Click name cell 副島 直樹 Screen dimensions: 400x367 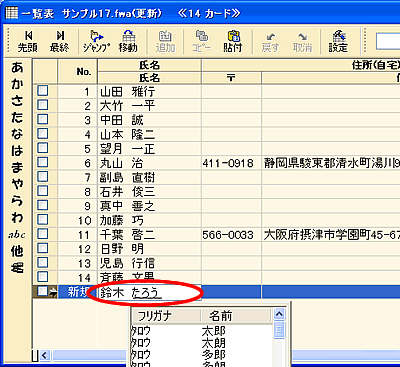pos(149,177)
